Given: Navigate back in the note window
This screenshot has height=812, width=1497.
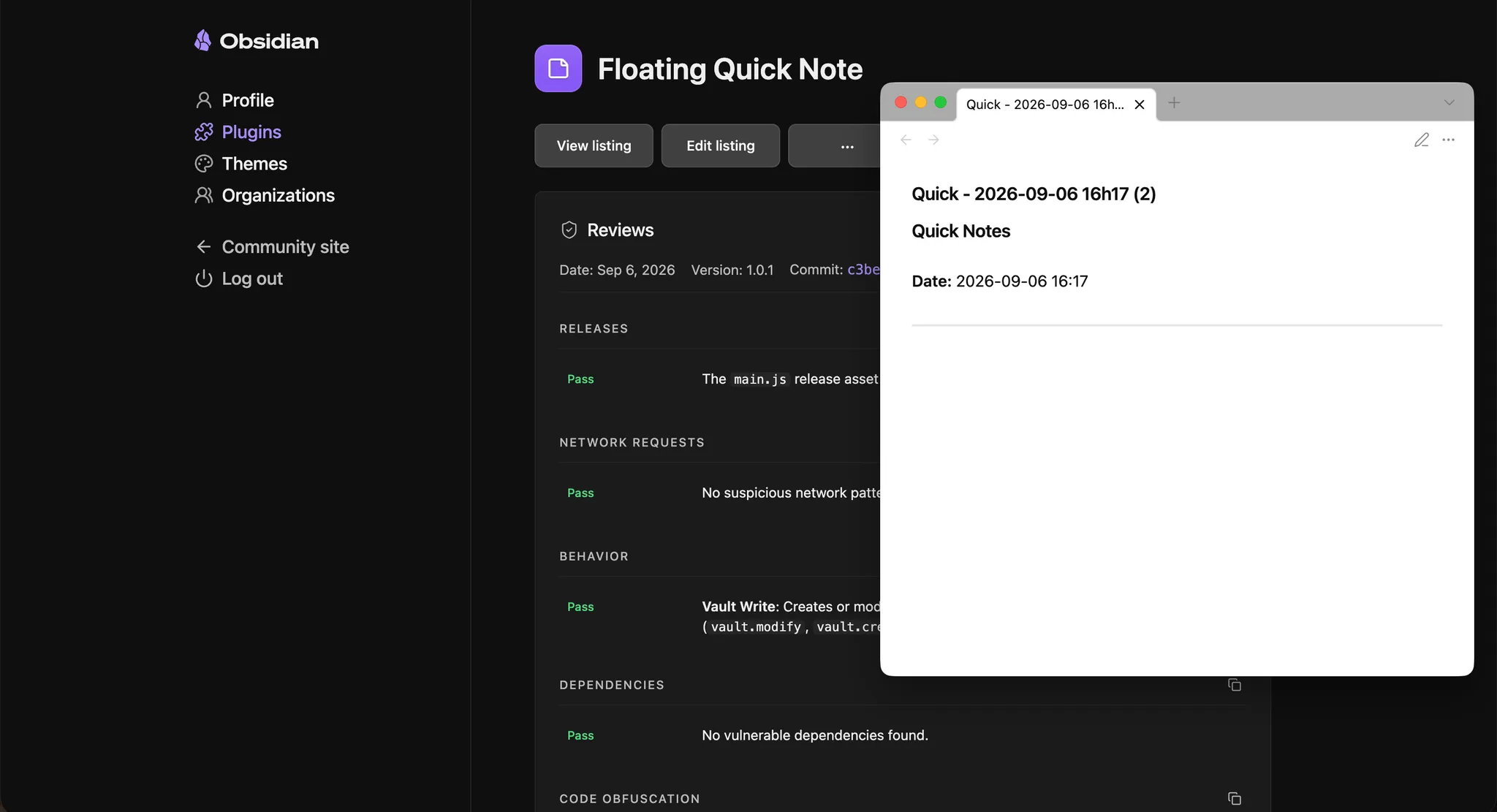Looking at the screenshot, I should point(906,140).
